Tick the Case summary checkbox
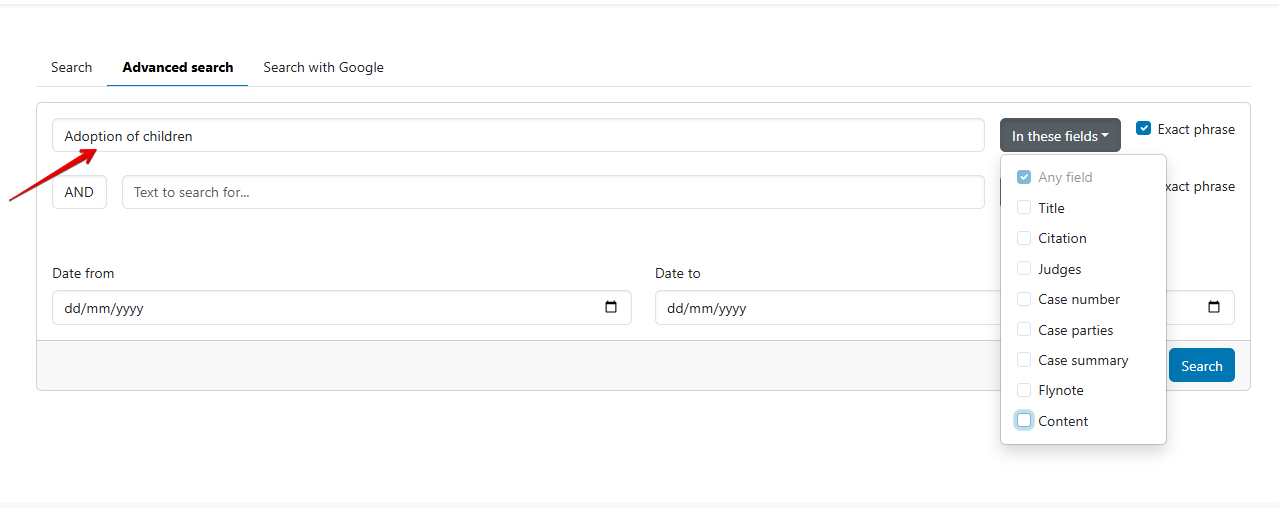 (x=1024, y=360)
